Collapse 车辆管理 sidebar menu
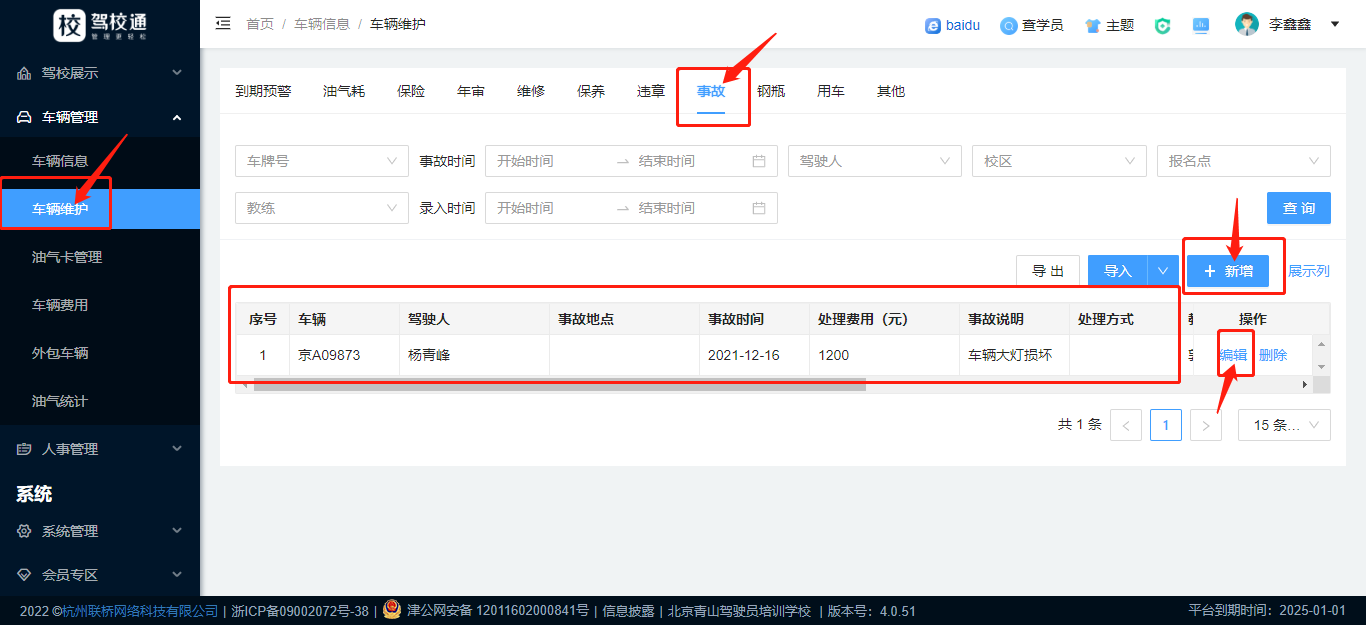Screen dimensions: 1366x625 coord(100,117)
